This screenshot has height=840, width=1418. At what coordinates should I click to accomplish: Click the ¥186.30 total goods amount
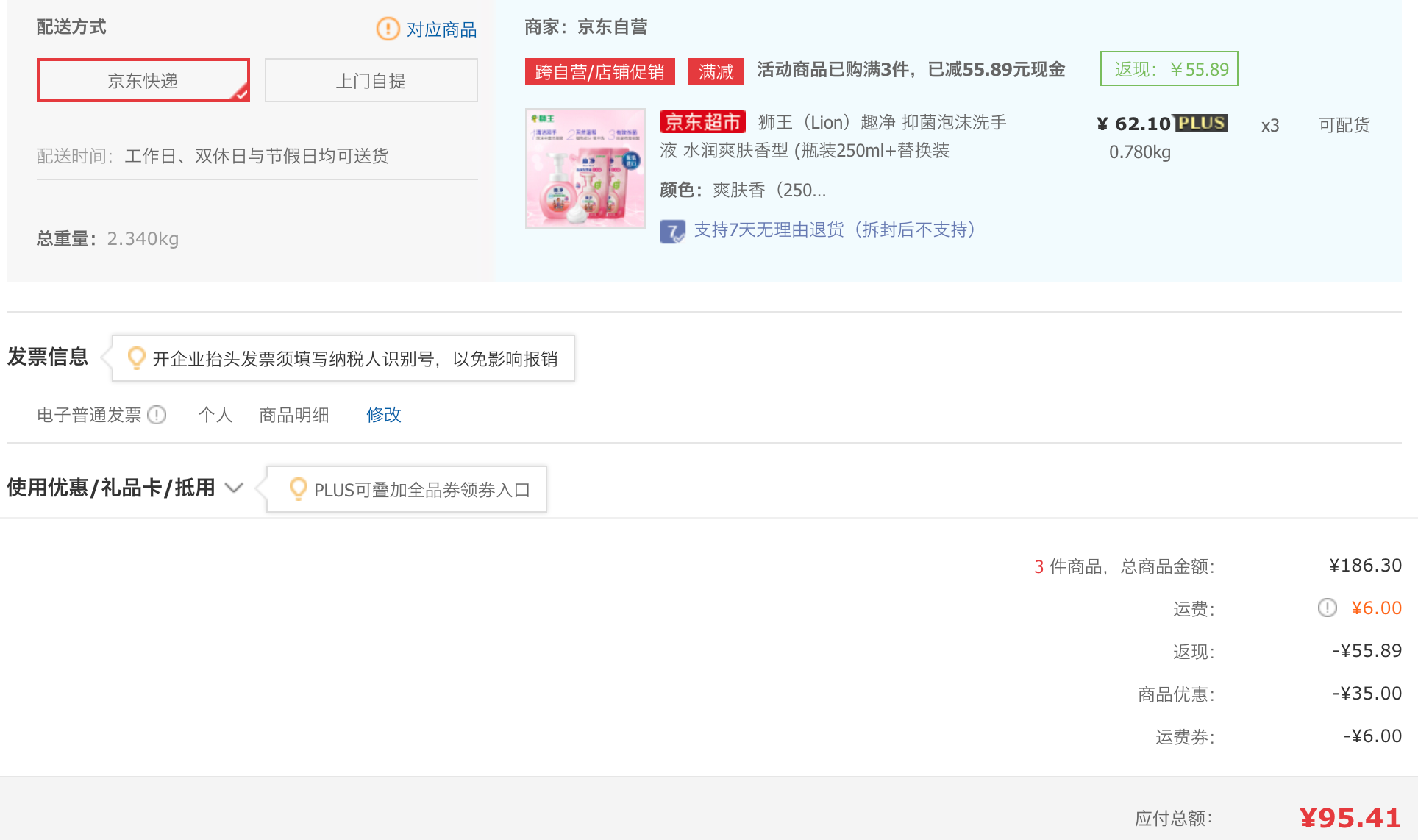1365,566
